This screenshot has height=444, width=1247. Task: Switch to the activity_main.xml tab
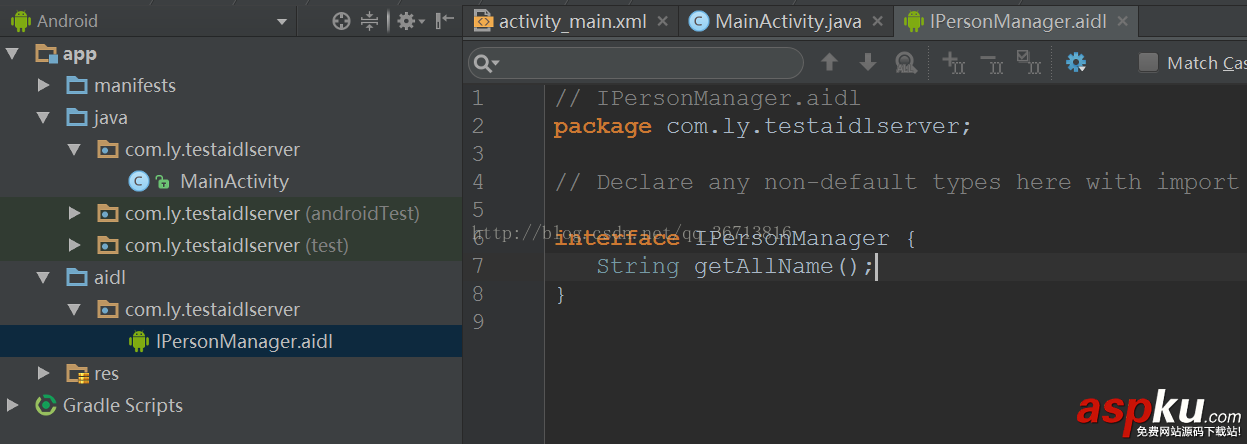tap(572, 21)
